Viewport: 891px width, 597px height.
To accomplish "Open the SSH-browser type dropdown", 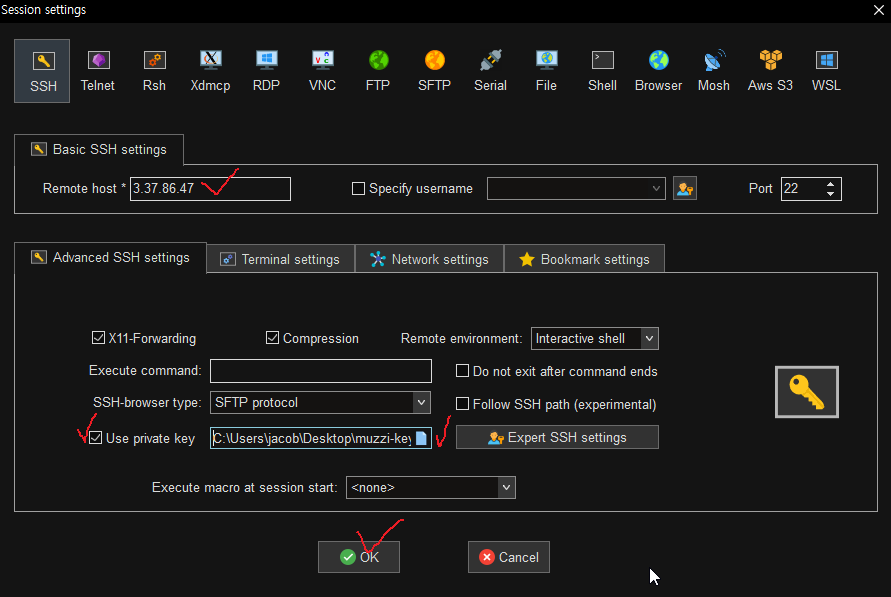I will 421,403.
